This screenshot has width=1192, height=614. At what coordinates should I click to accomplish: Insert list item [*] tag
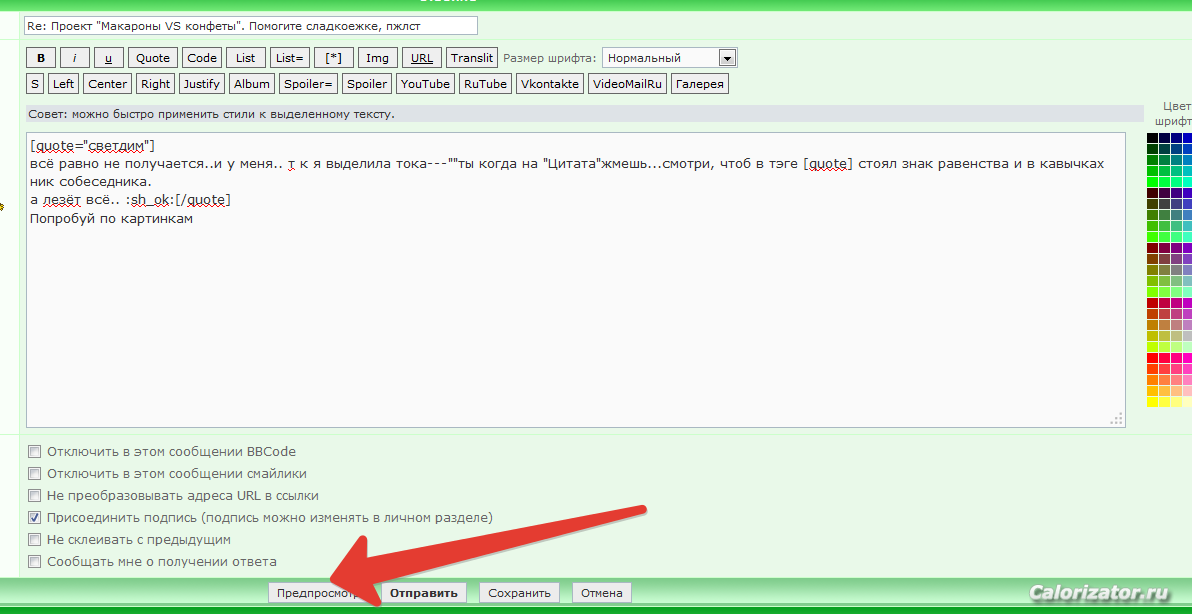tap(333, 58)
